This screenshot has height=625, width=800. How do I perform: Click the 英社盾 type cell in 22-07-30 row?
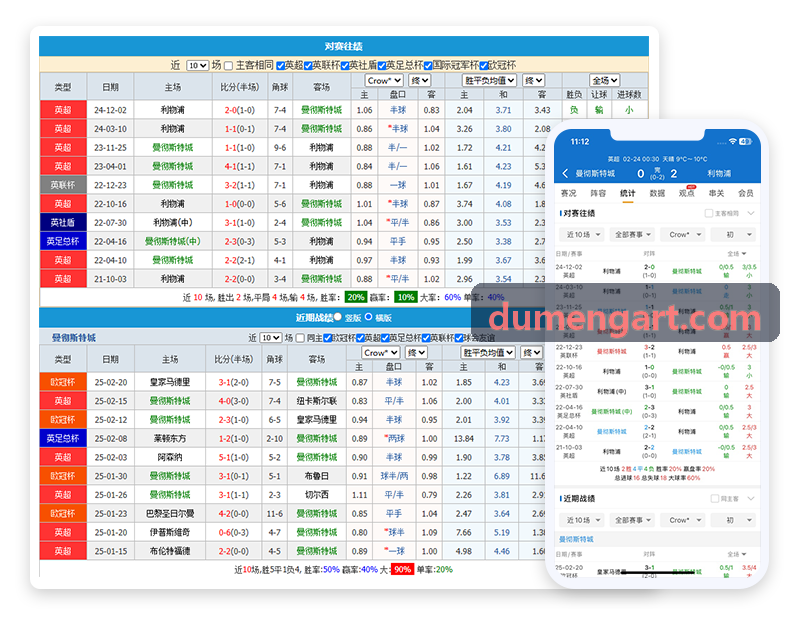[63, 222]
